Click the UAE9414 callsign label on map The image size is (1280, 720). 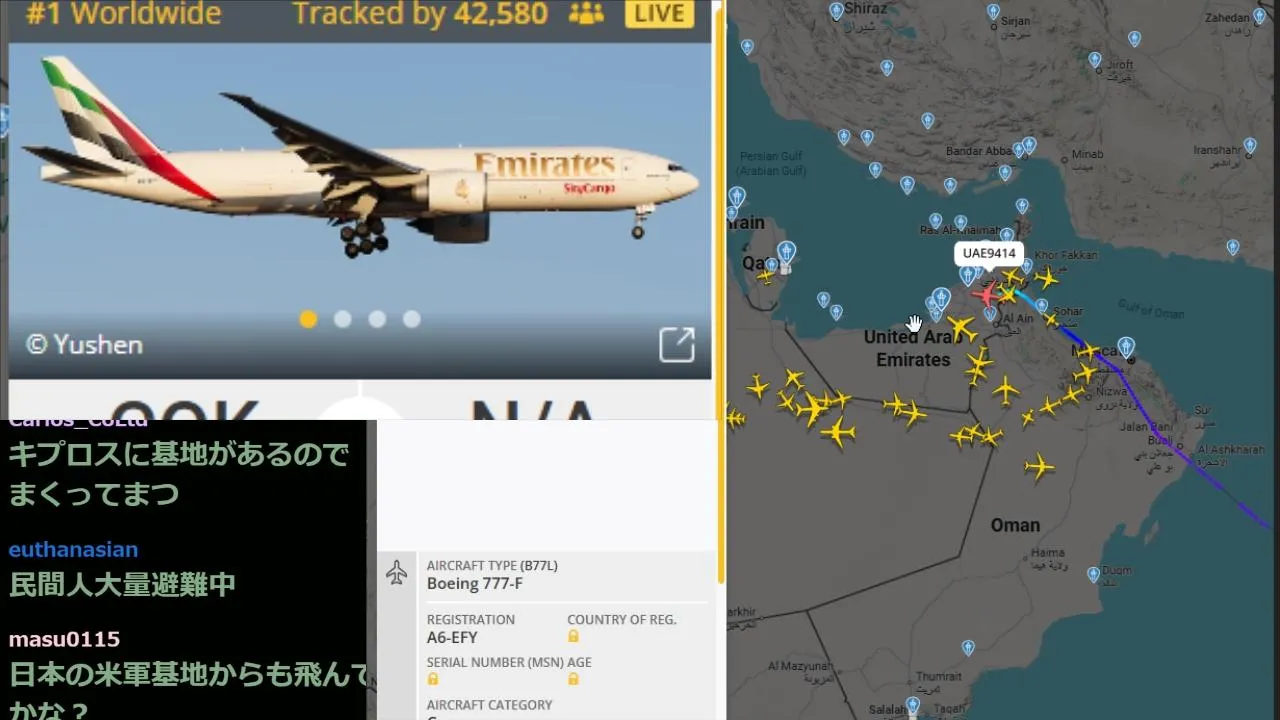coord(989,253)
